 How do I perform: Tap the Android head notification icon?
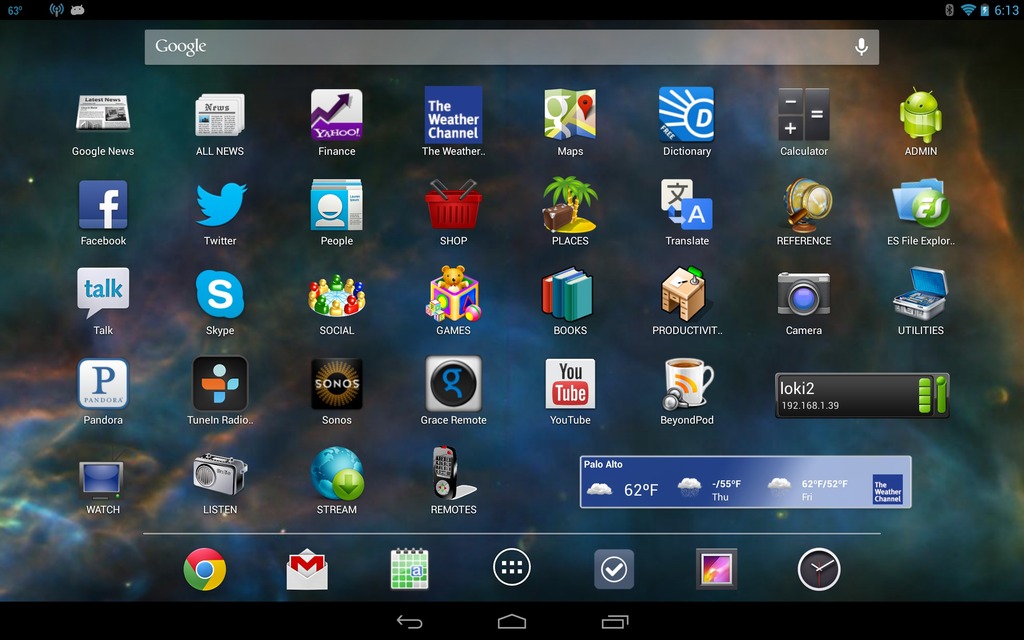click(x=78, y=10)
